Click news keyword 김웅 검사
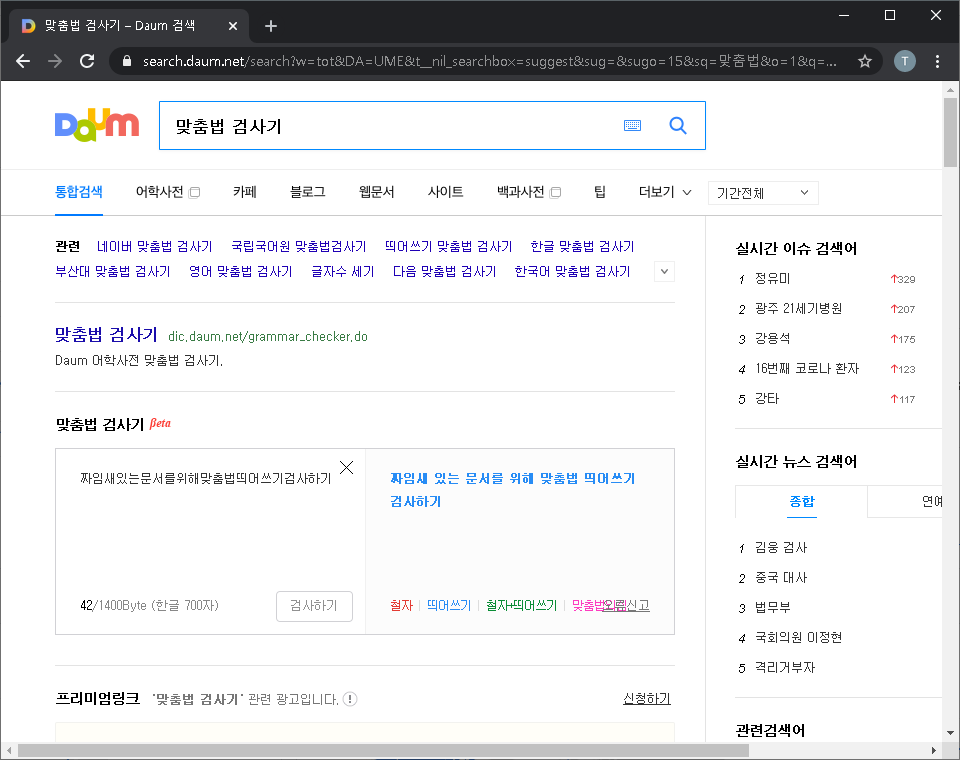 [x=781, y=547]
